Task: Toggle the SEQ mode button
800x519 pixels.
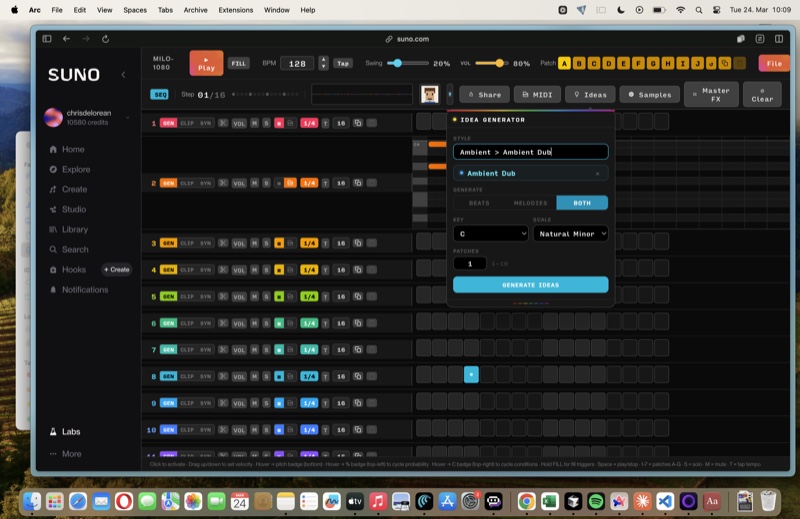Action: coord(159,95)
